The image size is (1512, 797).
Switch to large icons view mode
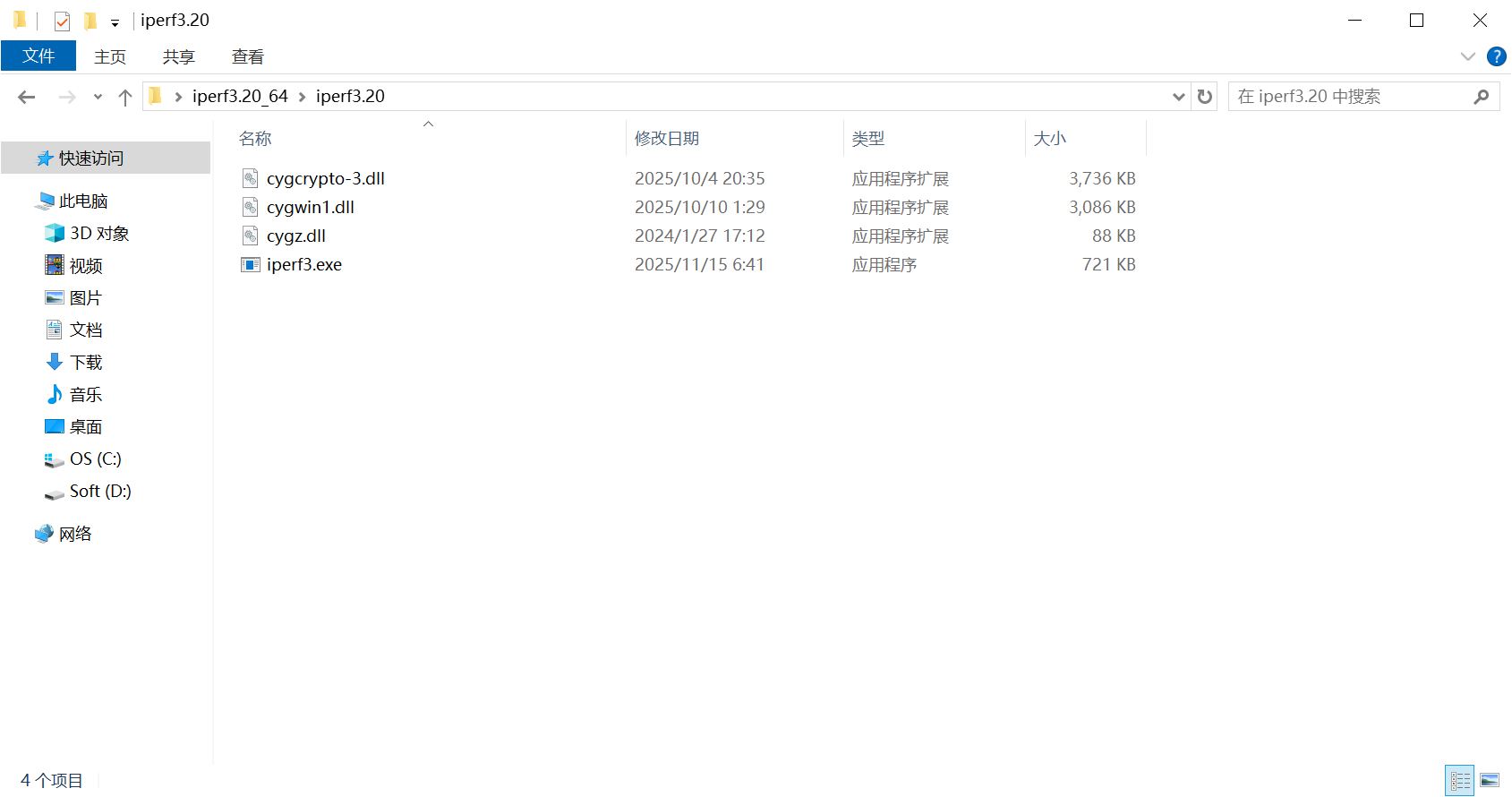click(x=1490, y=780)
